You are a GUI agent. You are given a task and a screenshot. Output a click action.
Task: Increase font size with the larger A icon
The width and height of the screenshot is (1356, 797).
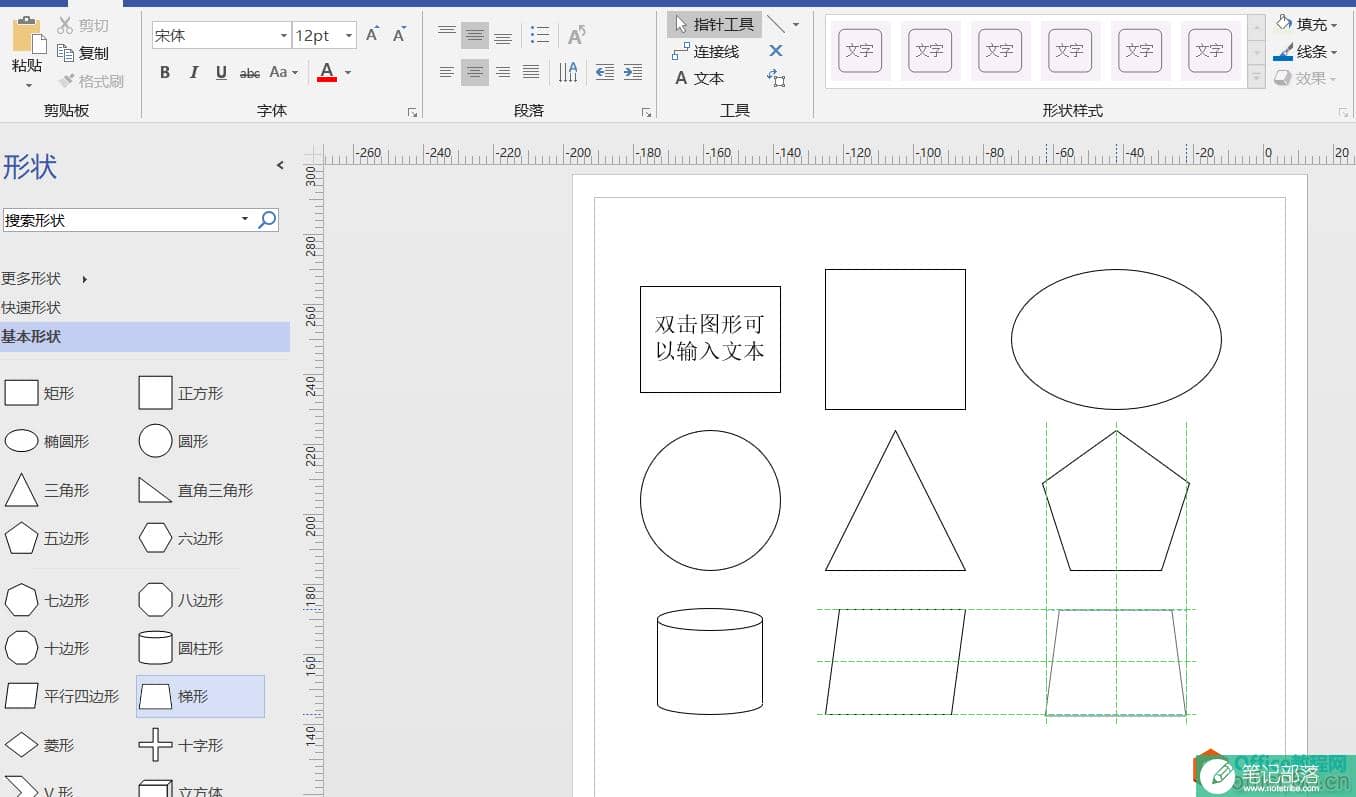372,35
